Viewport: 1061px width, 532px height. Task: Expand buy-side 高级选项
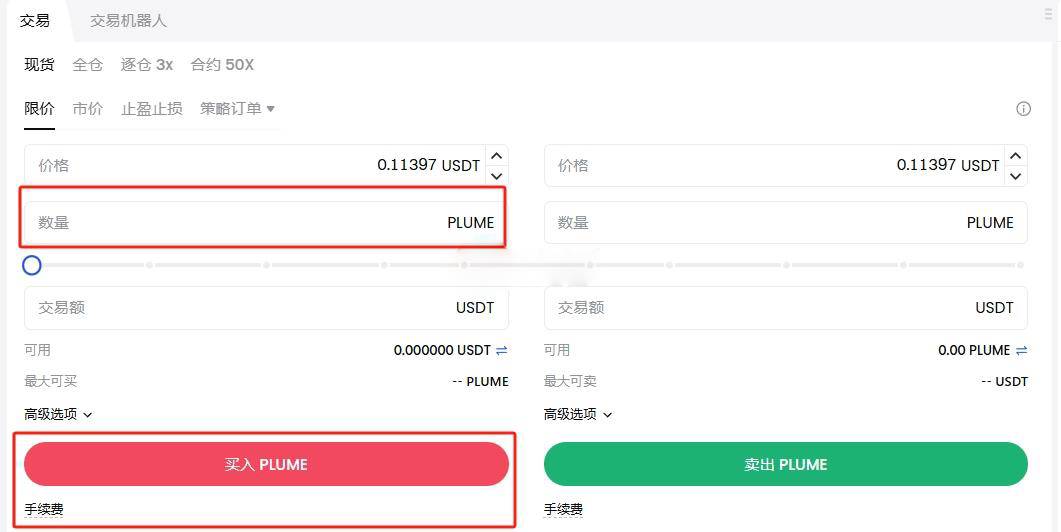58,414
